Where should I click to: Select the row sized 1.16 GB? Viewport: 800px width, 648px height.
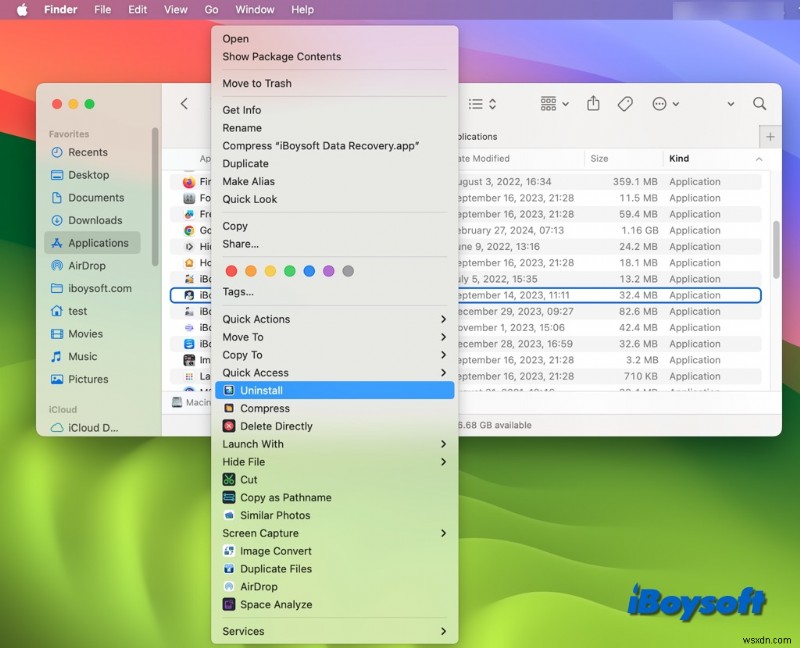coord(465,230)
